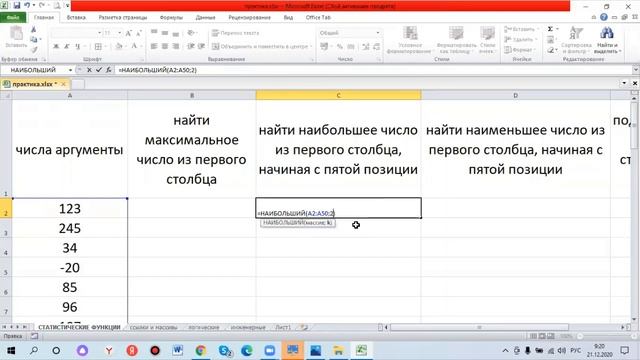Click the Percent style icon
The image size is (640, 360).
(x=340, y=47)
